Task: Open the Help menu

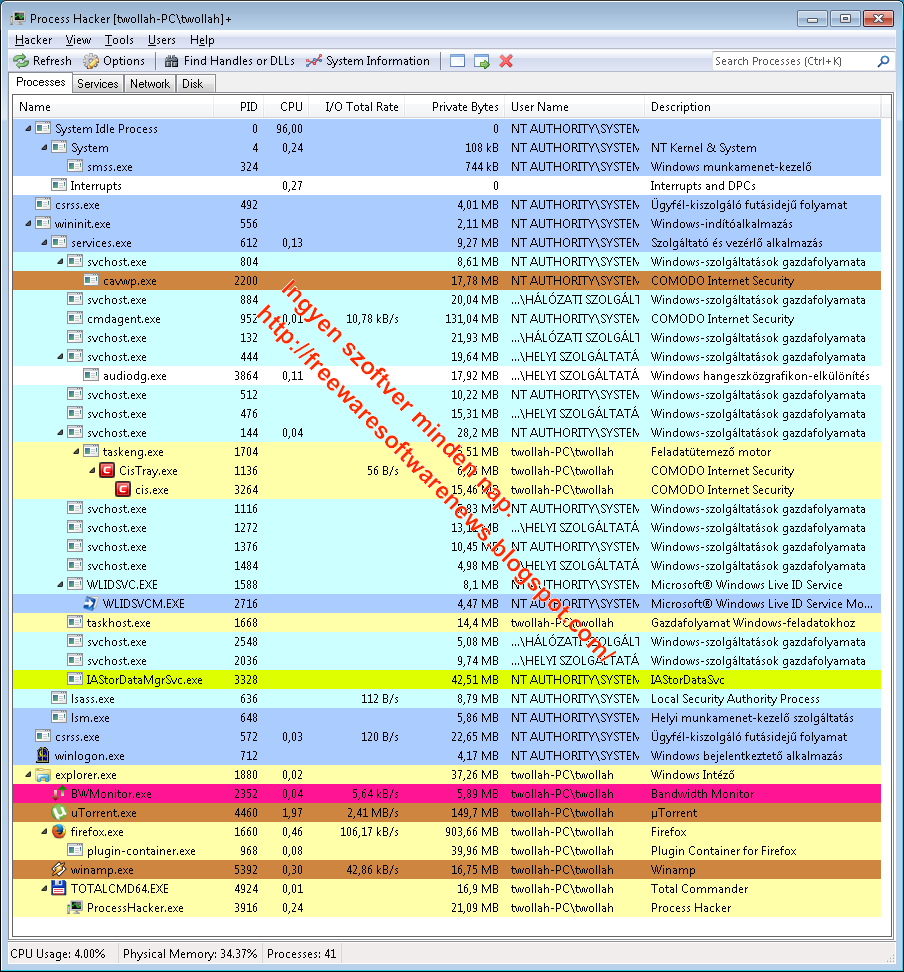Action: [202, 40]
